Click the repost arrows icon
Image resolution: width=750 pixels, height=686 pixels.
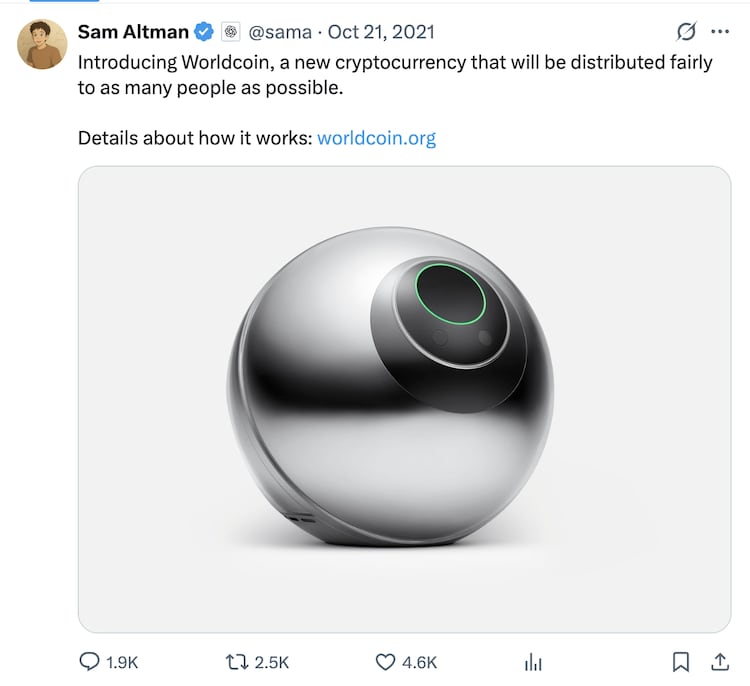237,661
